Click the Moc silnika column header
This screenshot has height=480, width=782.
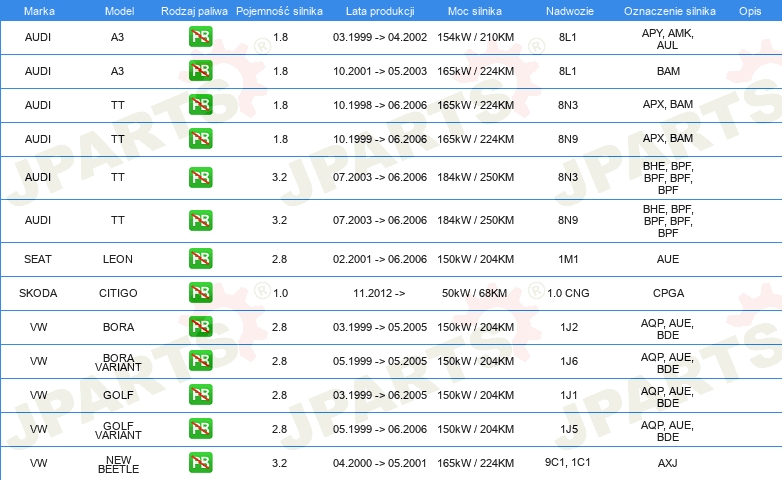click(475, 11)
